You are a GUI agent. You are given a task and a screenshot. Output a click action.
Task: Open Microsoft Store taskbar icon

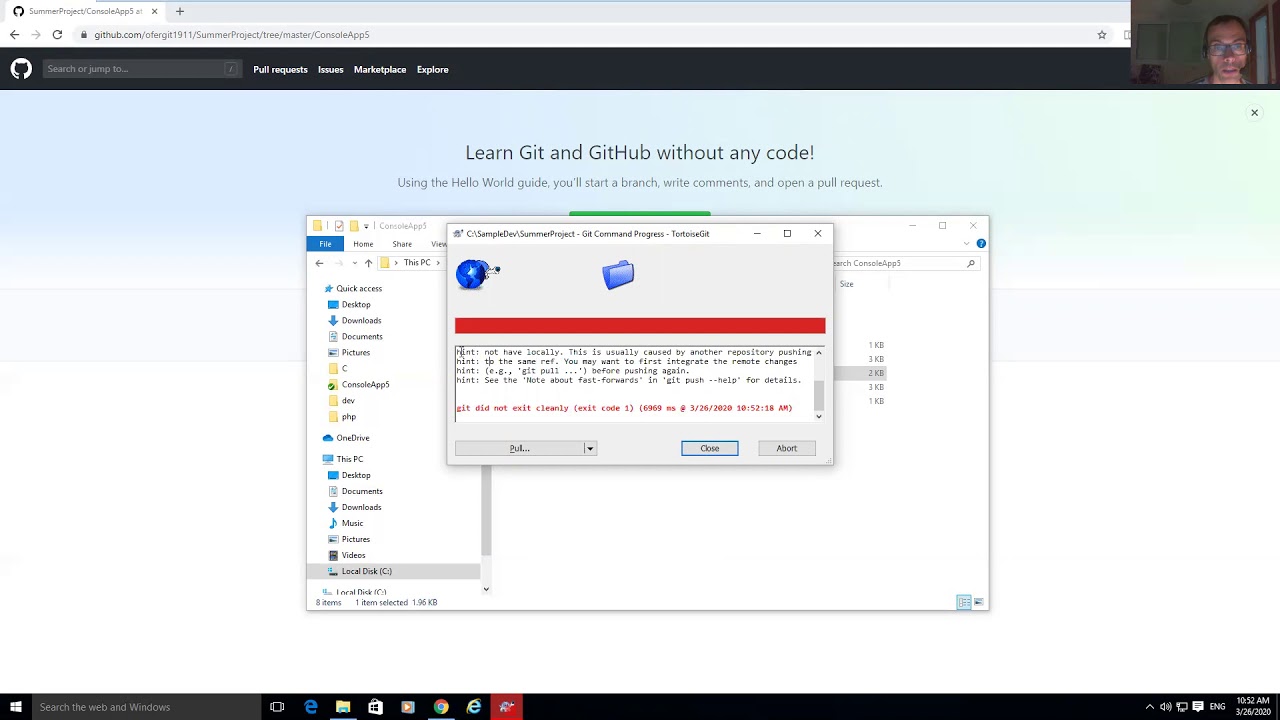[375, 707]
